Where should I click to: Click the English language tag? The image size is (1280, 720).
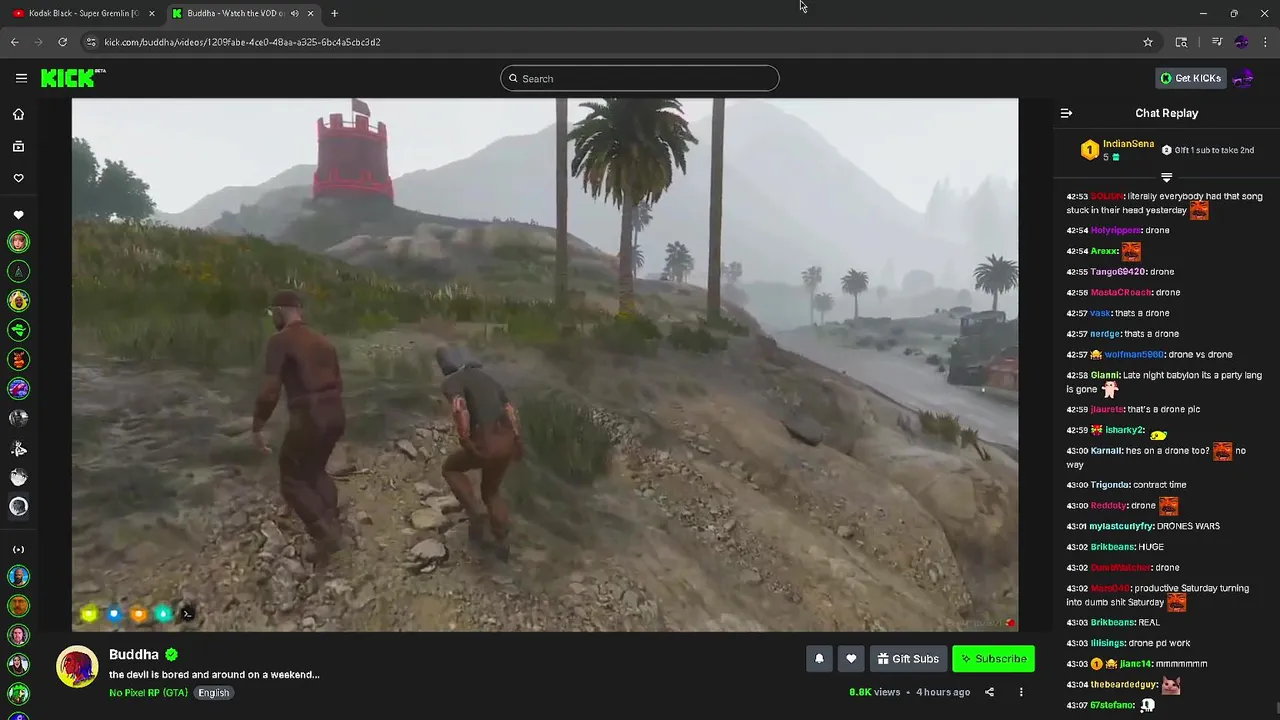(x=213, y=692)
